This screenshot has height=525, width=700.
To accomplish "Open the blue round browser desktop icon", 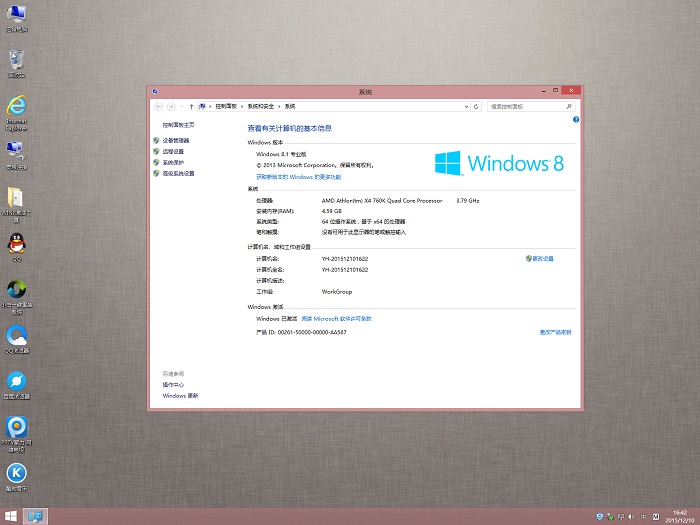I will pyautogui.click(x=17, y=385).
